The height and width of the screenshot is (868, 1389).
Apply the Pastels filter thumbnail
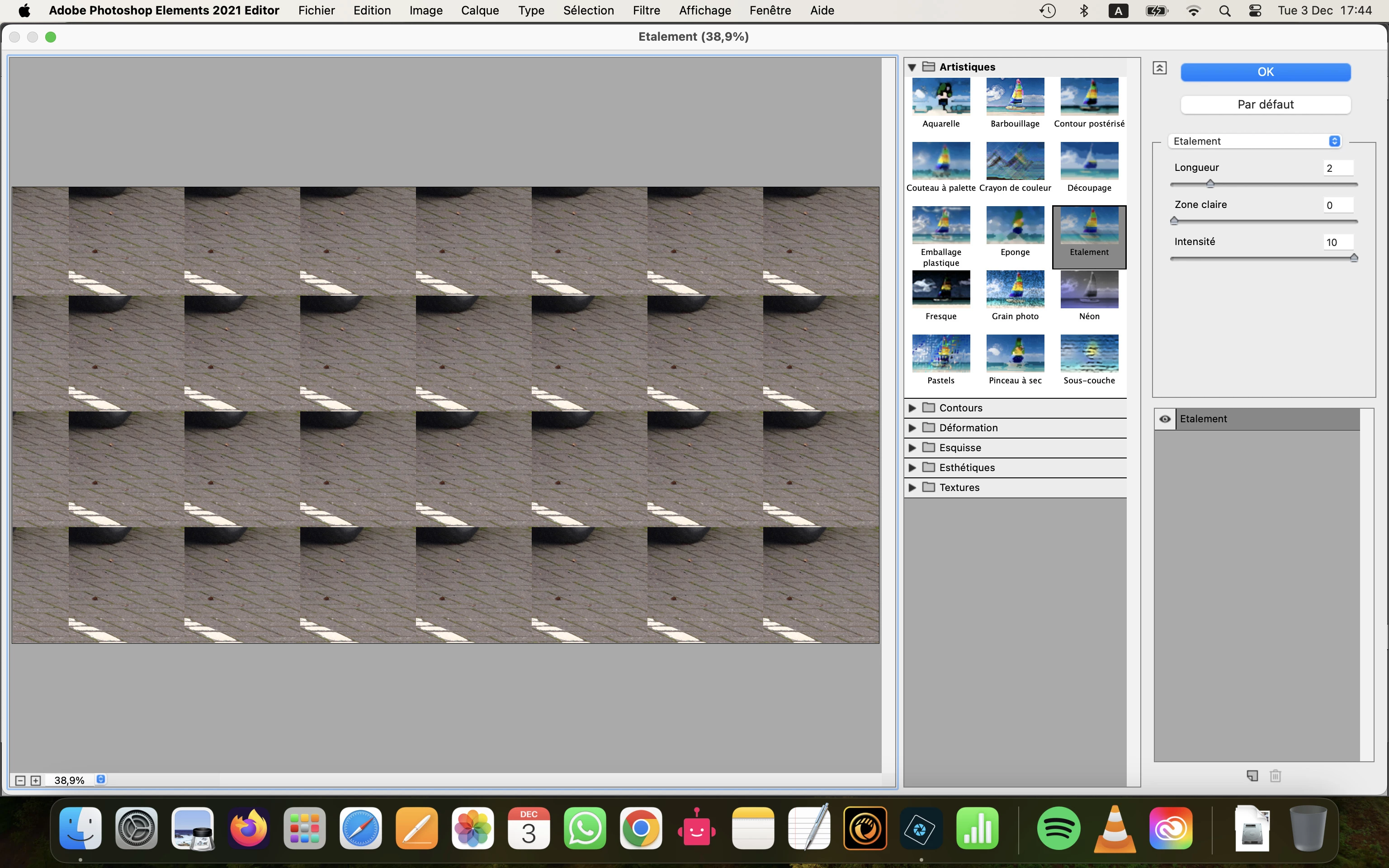[x=941, y=354]
